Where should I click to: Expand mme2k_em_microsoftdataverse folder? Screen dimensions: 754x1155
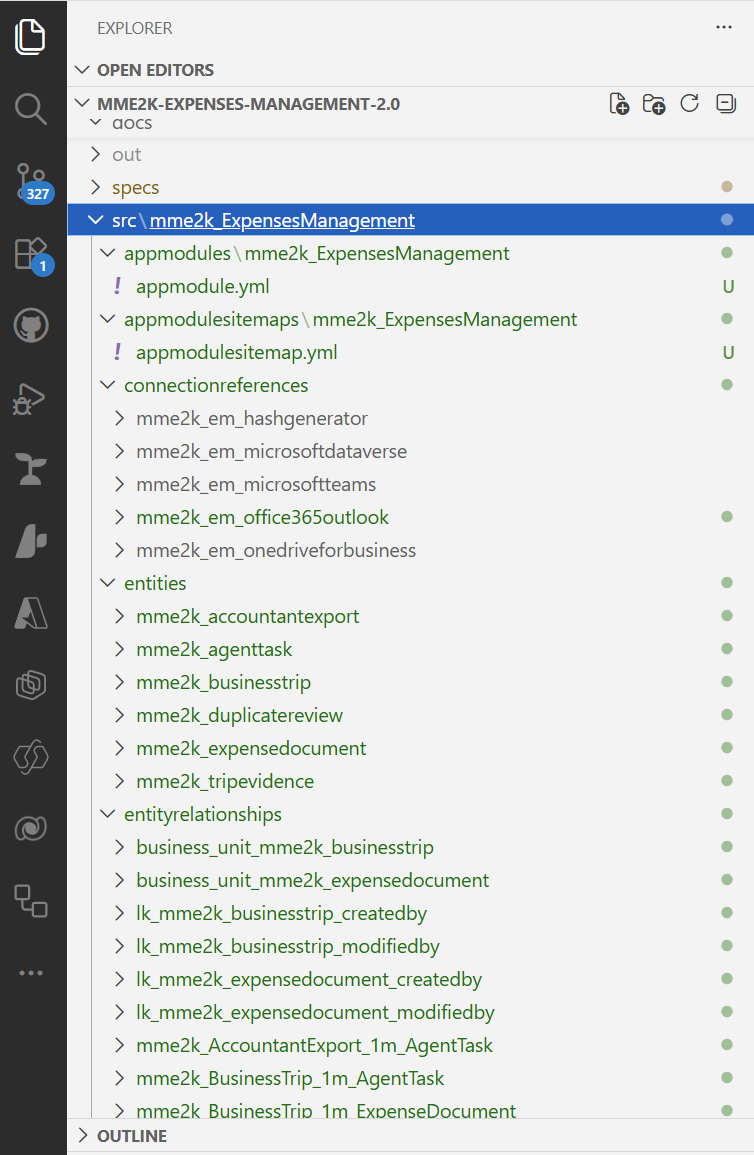[x=410, y=452]
